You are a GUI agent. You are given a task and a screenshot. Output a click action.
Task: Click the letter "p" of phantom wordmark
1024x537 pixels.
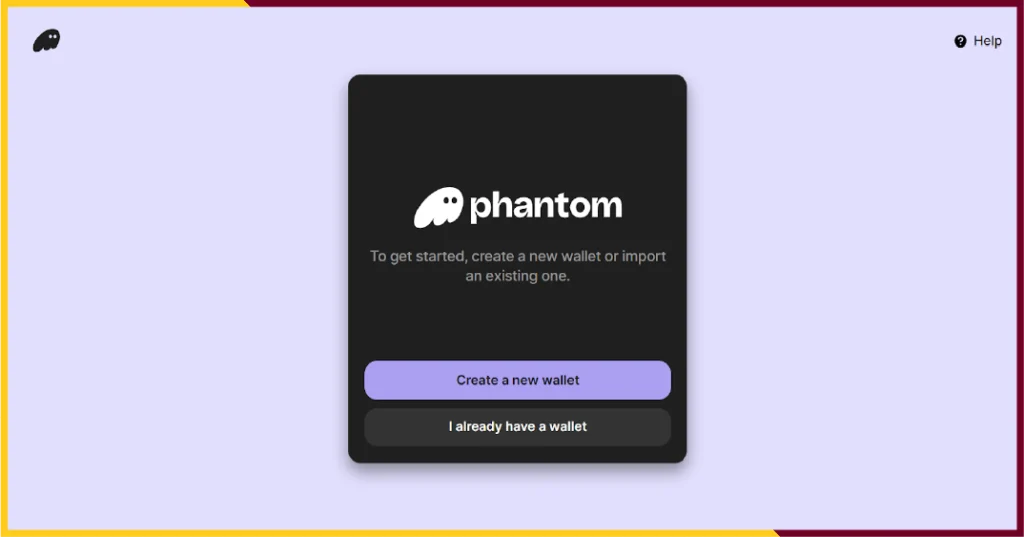[x=480, y=209]
